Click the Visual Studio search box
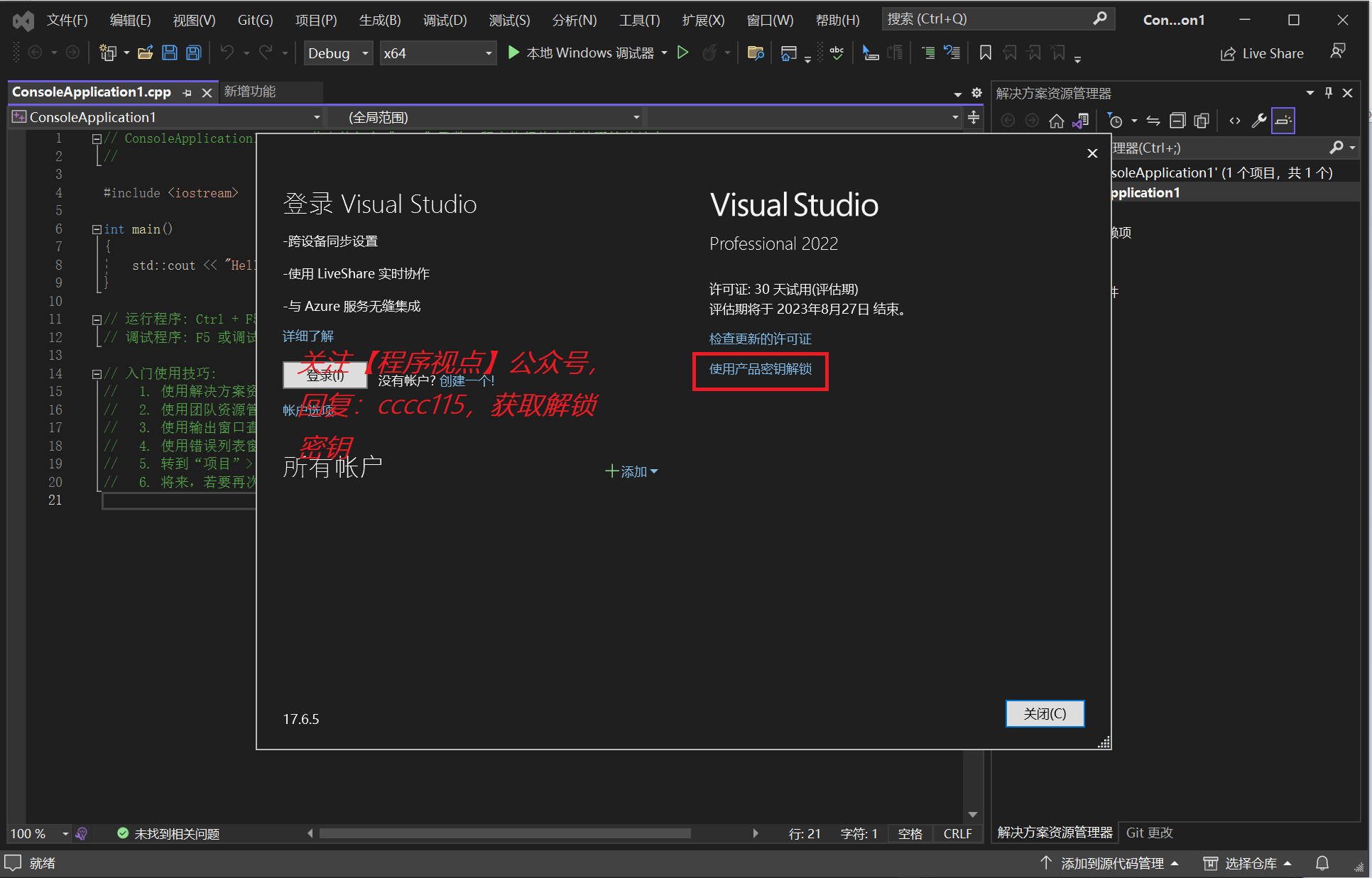The height and width of the screenshot is (878, 1372). pyautogui.click(x=998, y=19)
